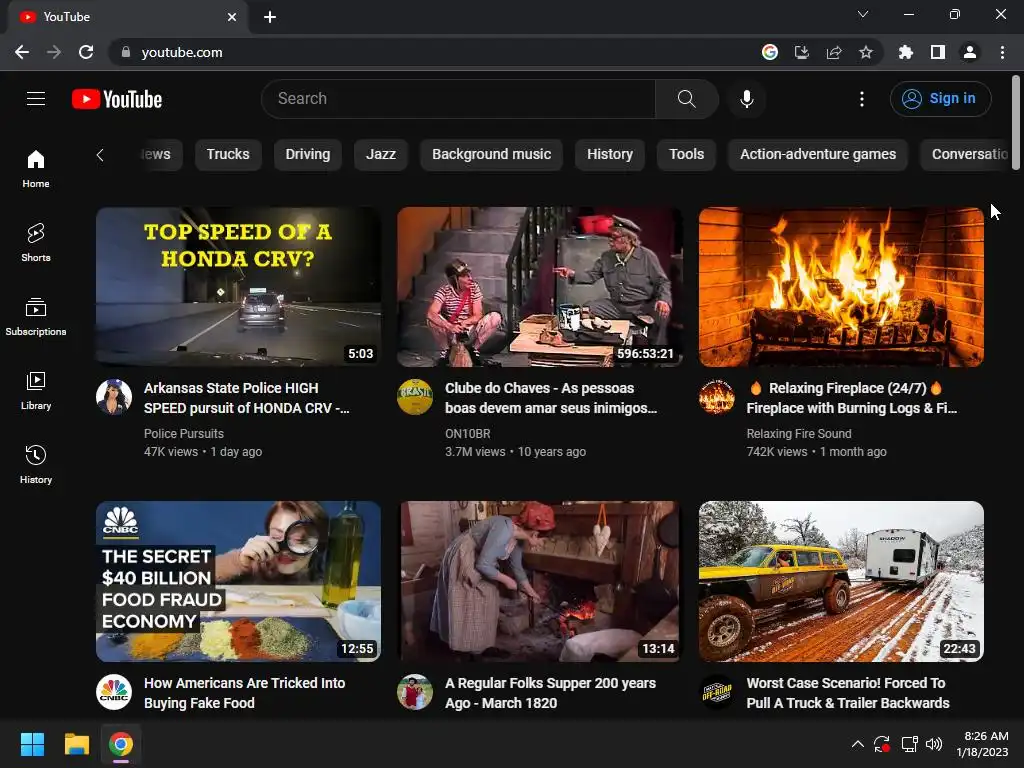Viewport: 1024px width, 768px height.
Task: Select the Jazz category chip
Action: [381, 155]
